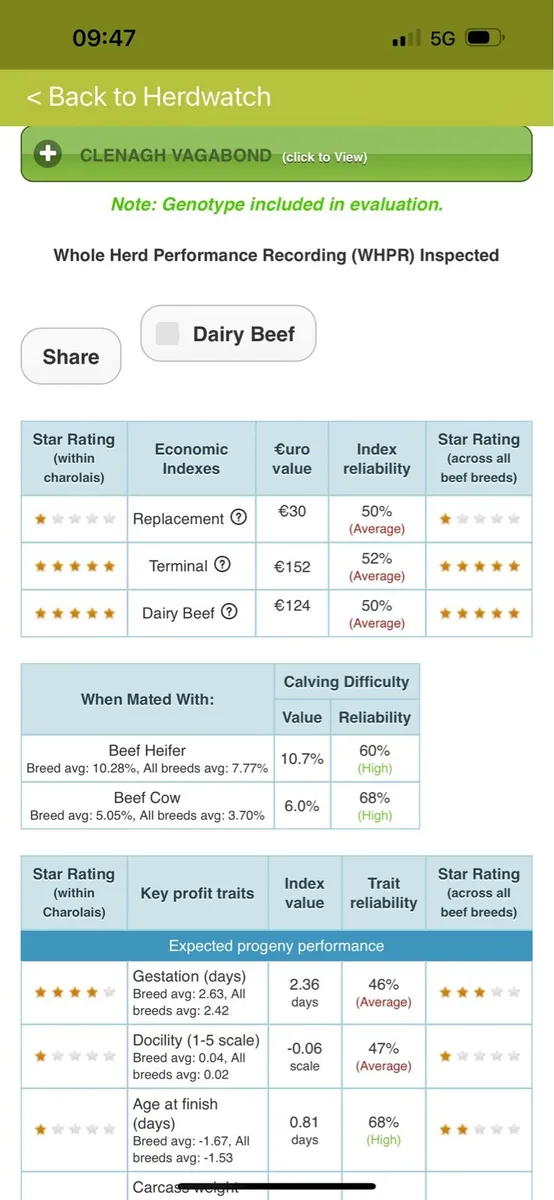Open Replacement index help icon
554x1200 pixels.
click(238, 517)
